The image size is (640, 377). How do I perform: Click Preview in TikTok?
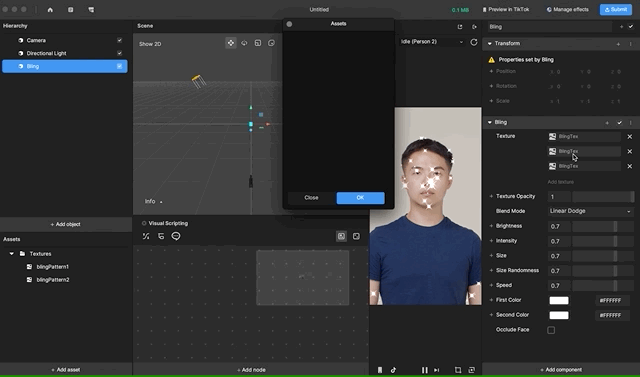pos(505,9)
